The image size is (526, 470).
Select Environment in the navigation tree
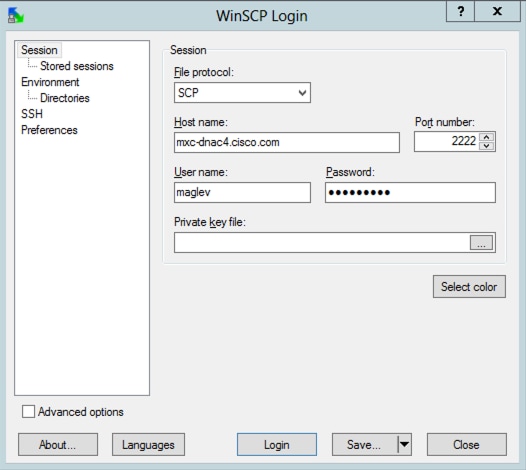pos(50,82)
